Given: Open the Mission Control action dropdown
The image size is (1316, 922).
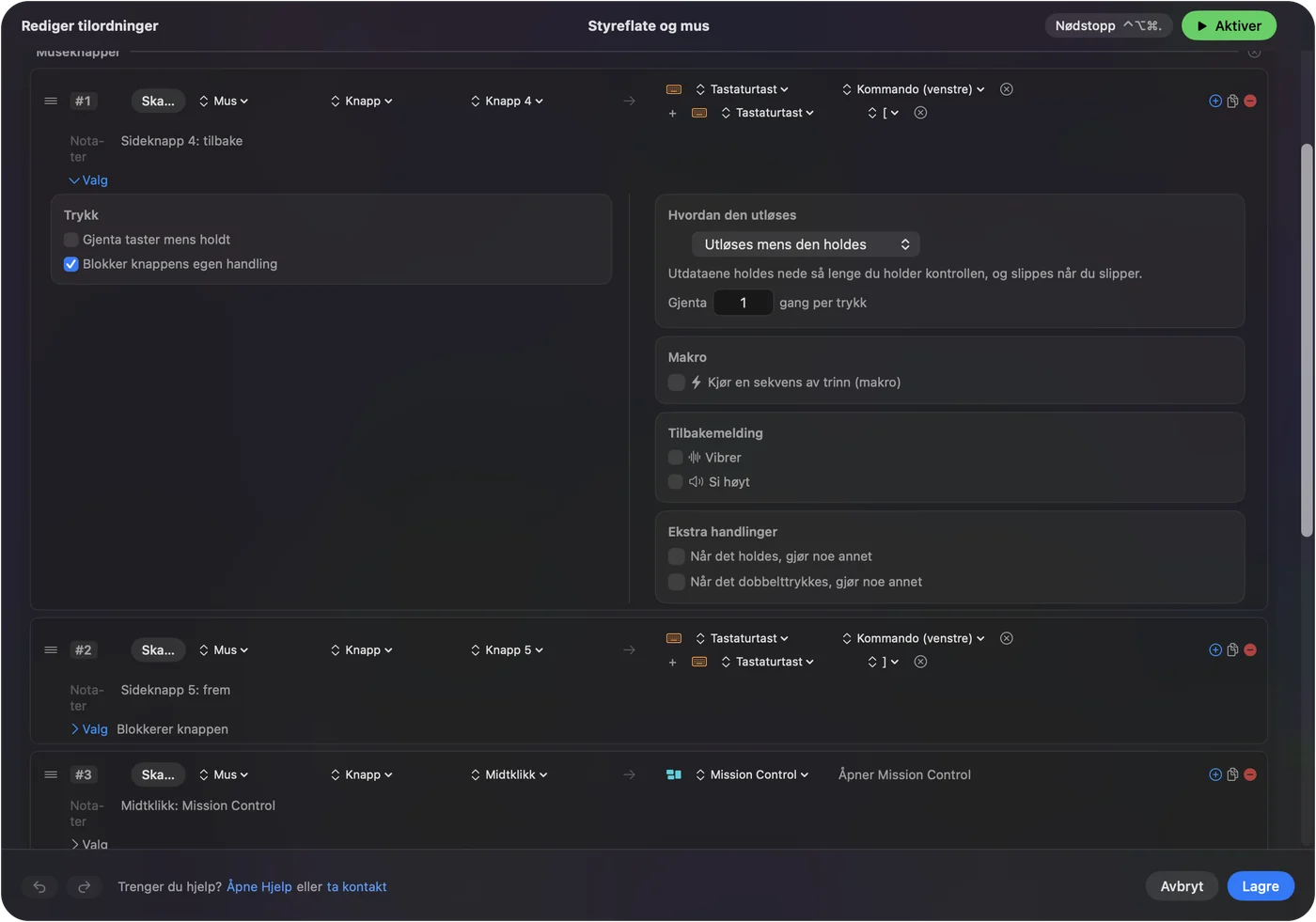Looking at the screenshot, I should pos(752,774).
